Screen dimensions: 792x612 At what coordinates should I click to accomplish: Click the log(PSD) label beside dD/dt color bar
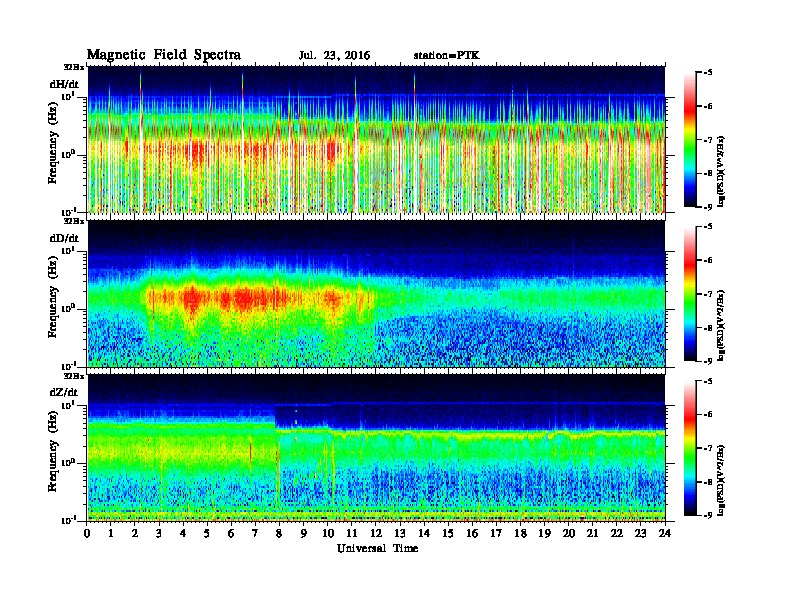[723, 325]
